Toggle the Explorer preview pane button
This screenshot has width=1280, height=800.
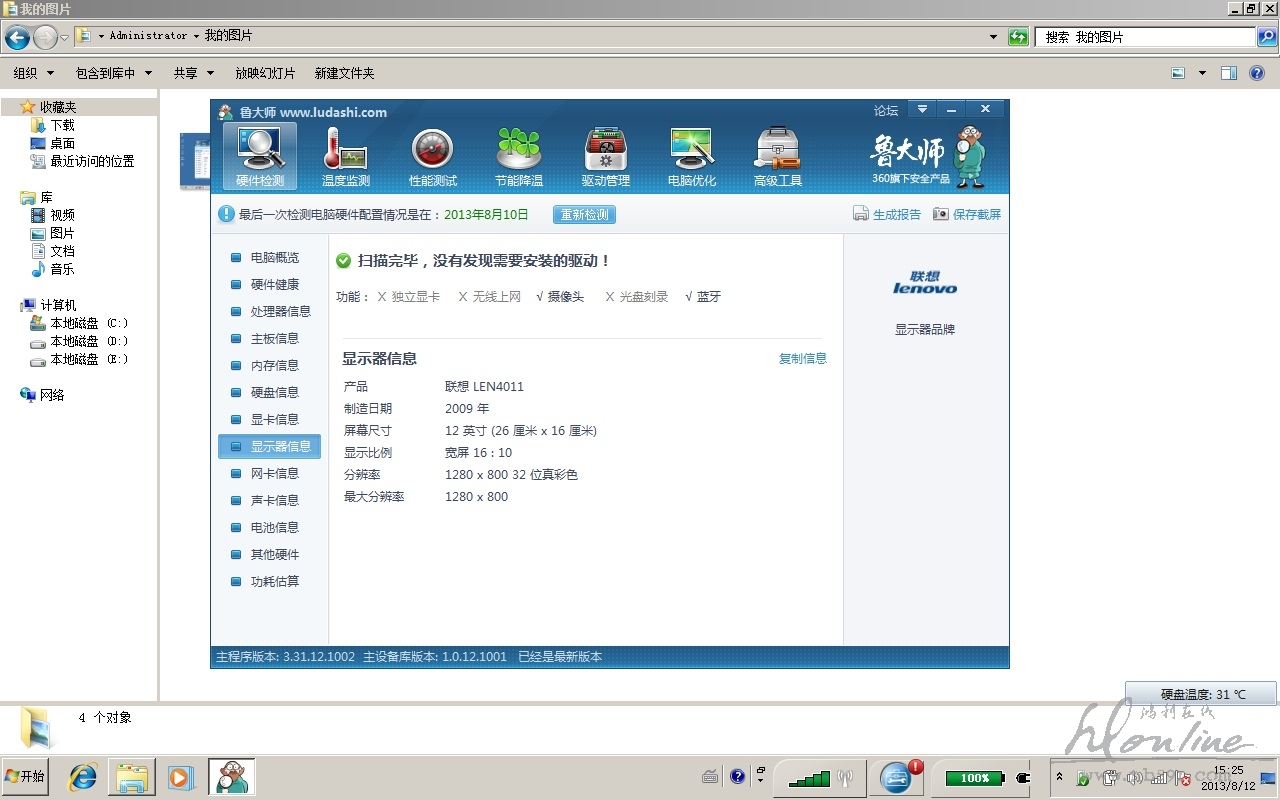(1229, 73)
